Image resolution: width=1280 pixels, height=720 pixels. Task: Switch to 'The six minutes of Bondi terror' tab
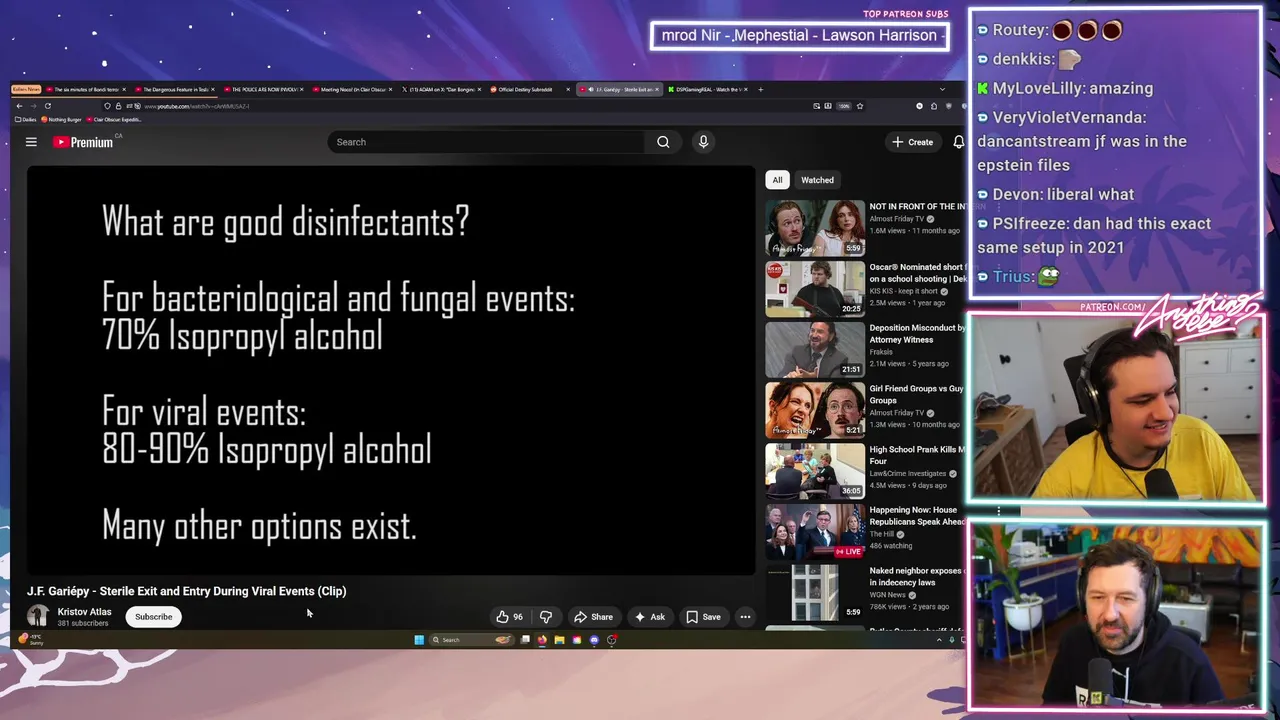(x=85, y=90)
